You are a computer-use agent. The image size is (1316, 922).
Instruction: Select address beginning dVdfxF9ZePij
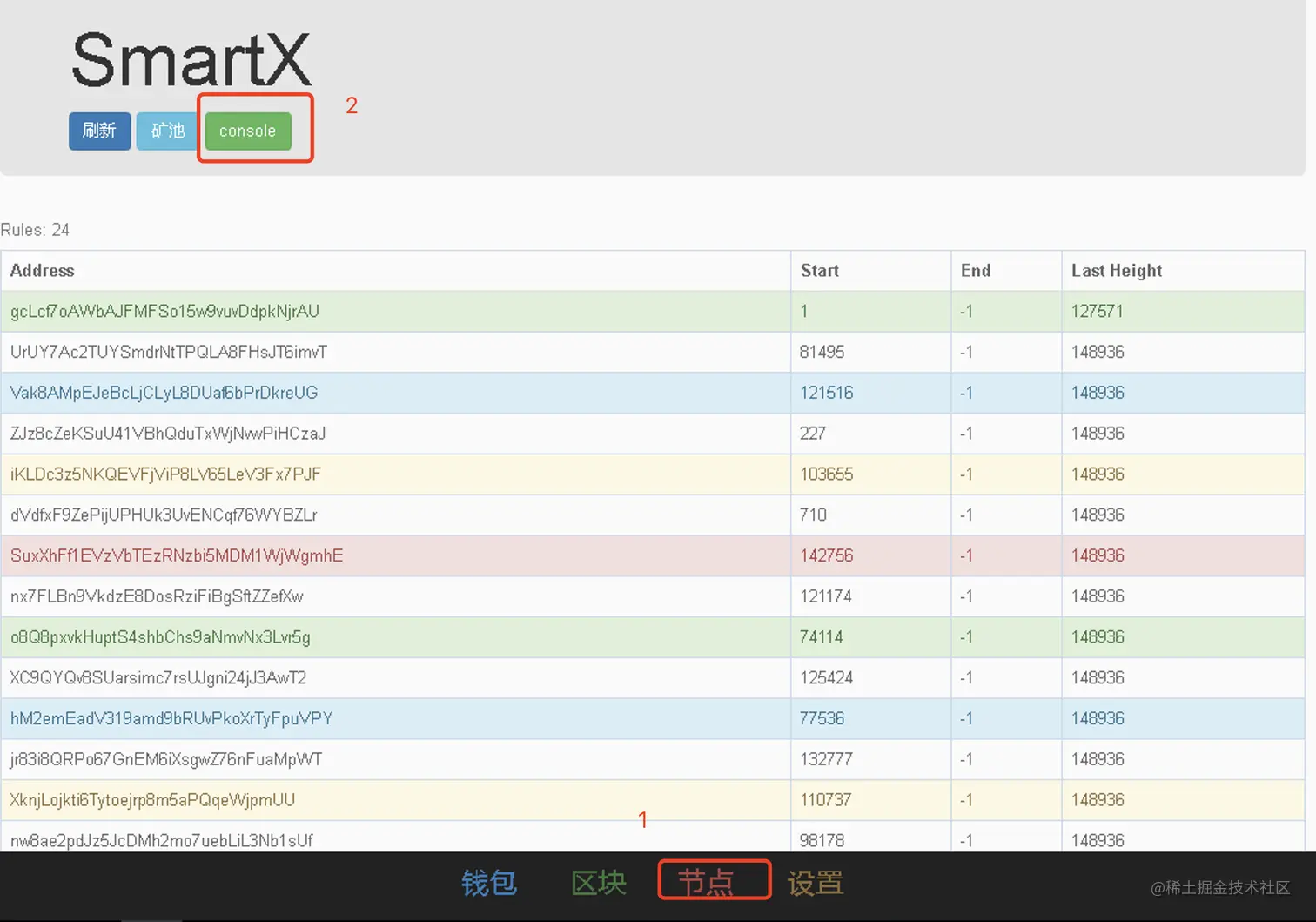[x=164, y=515]
